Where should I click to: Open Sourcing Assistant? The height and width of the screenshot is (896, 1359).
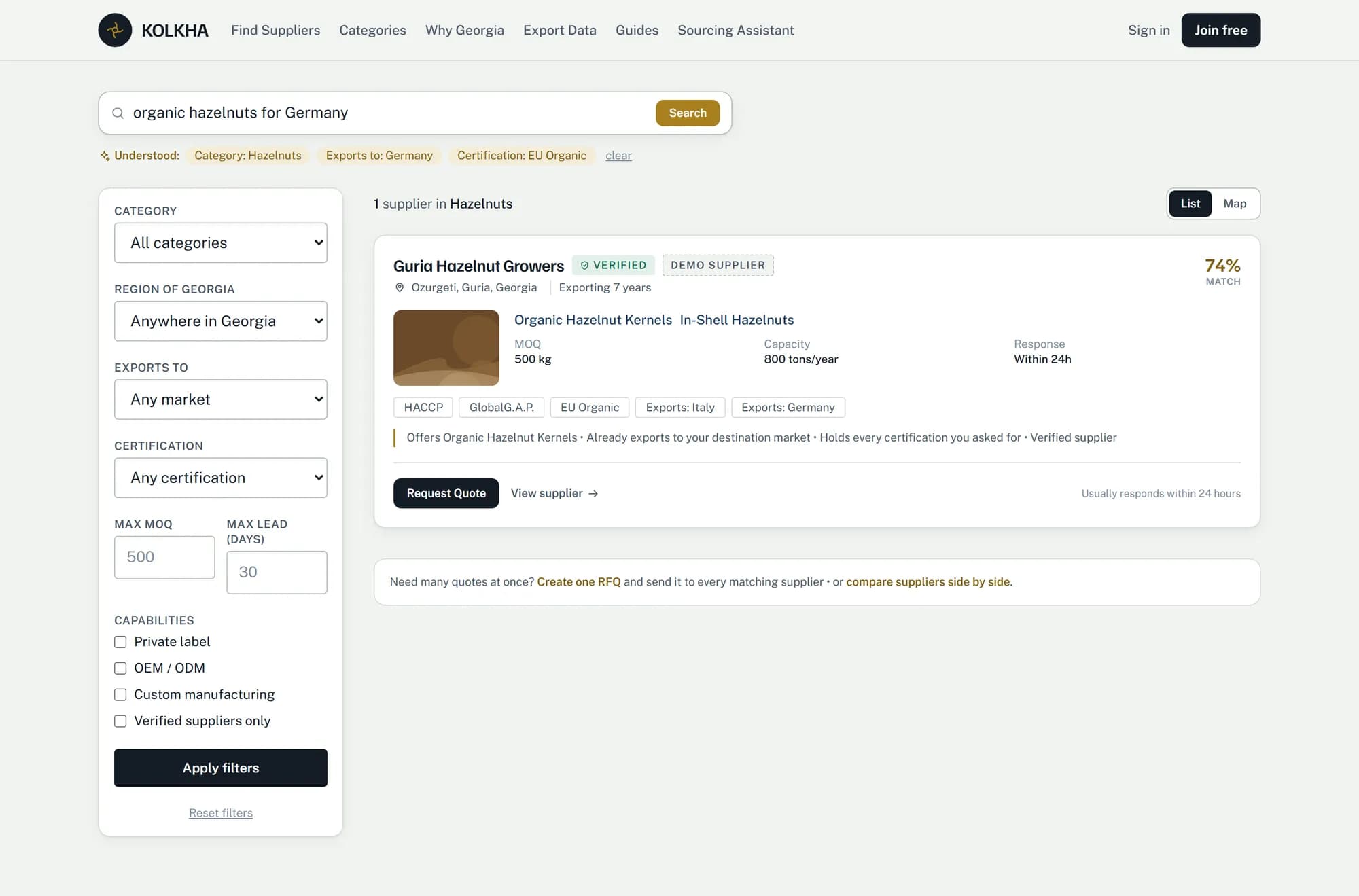point(735,31)
